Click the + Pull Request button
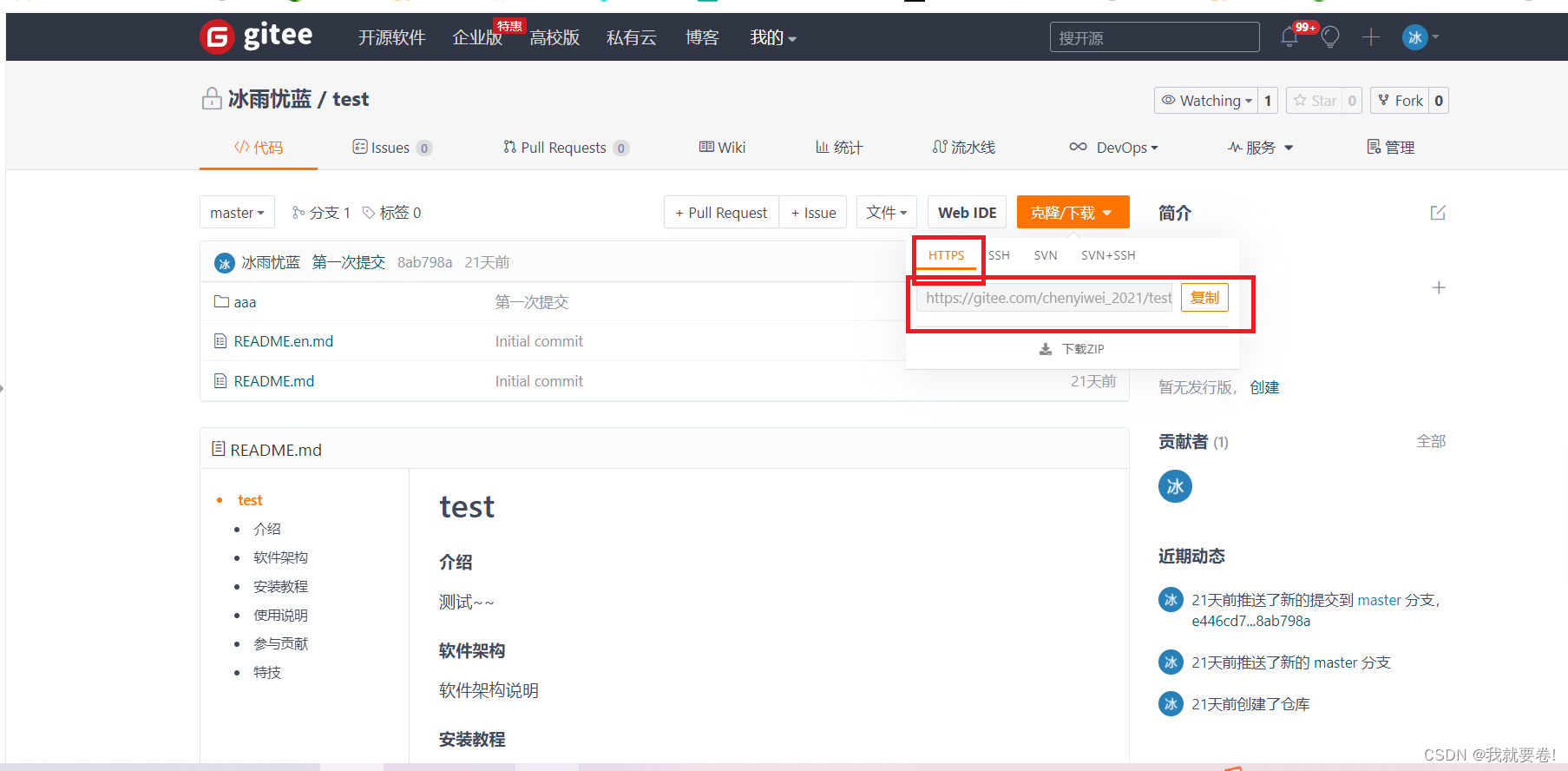The width and height of the screenshot is (1568, 771). coord(721,213)
